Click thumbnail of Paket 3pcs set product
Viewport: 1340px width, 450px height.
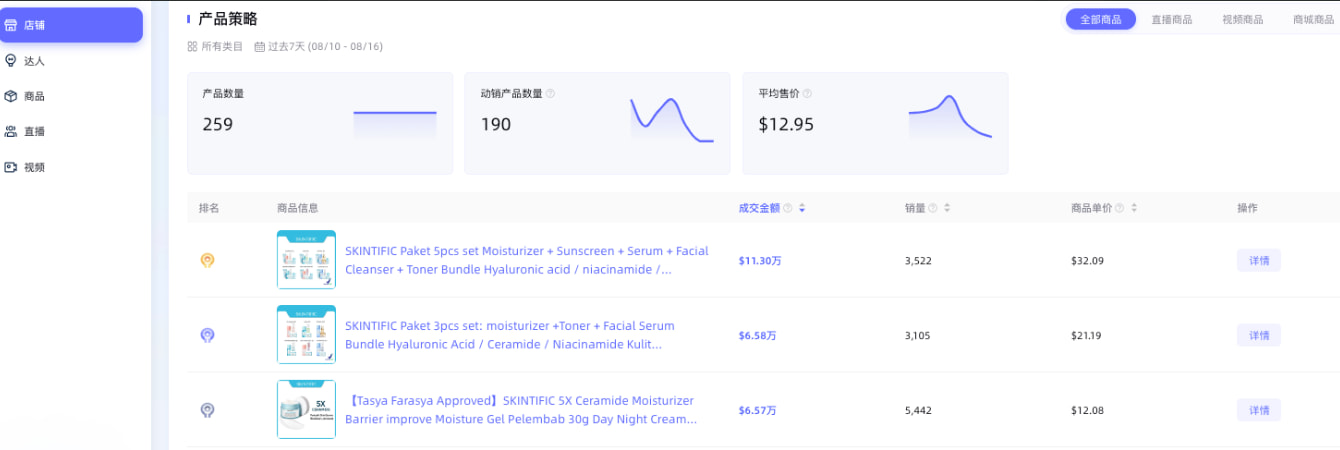coord(306,335)
